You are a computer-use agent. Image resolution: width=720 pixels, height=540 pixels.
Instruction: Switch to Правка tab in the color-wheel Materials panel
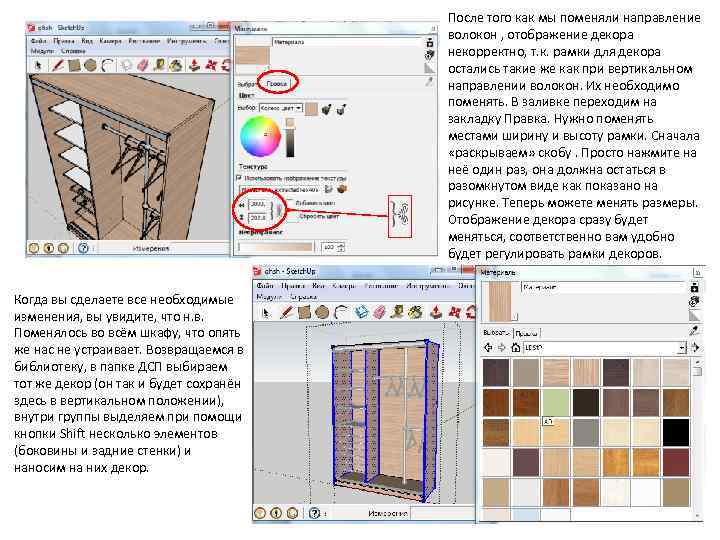[x=277, y=83]
